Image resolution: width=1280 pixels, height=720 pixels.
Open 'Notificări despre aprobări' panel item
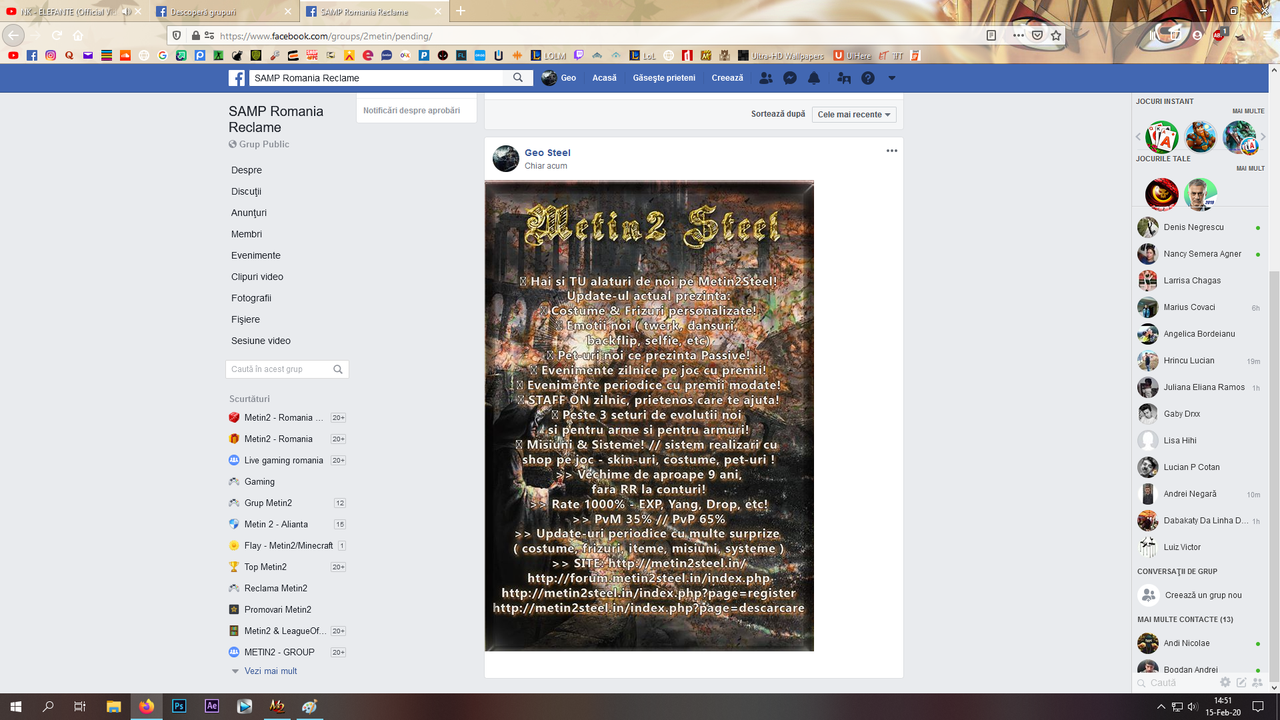(x=412, y=110)
